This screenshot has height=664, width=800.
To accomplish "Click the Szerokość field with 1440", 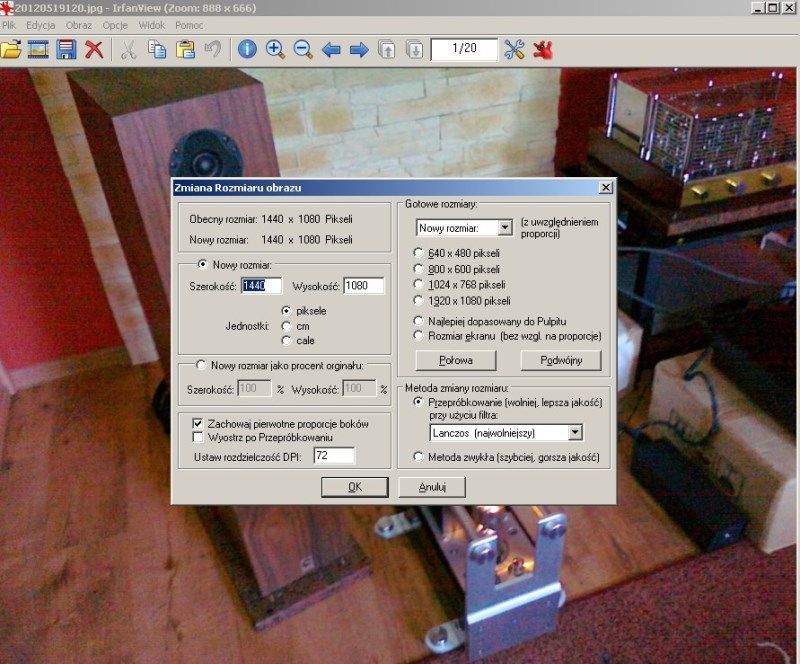I will pos(261,285).
